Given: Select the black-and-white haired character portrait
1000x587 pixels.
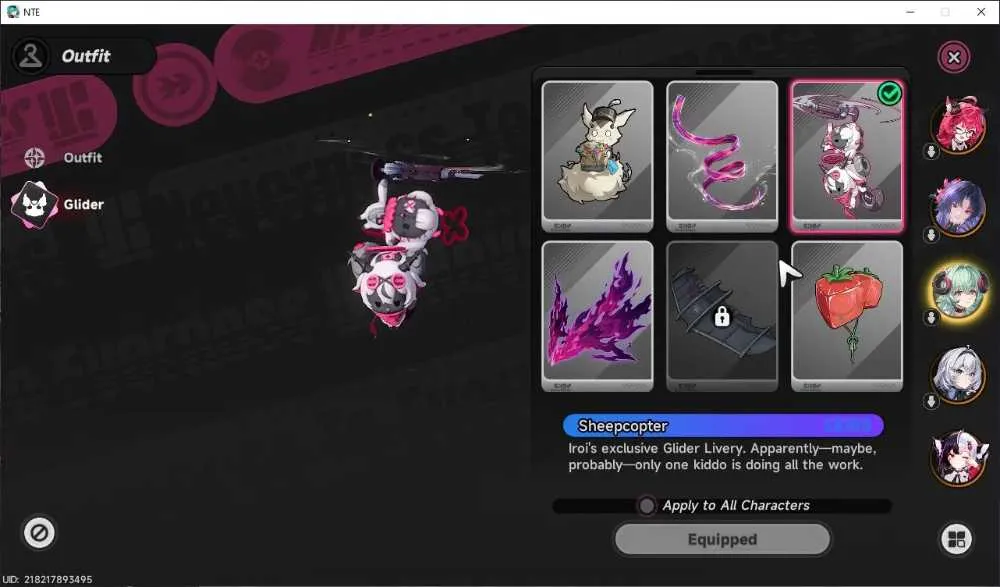Looking at the screenshot, I should pos(958,458).
